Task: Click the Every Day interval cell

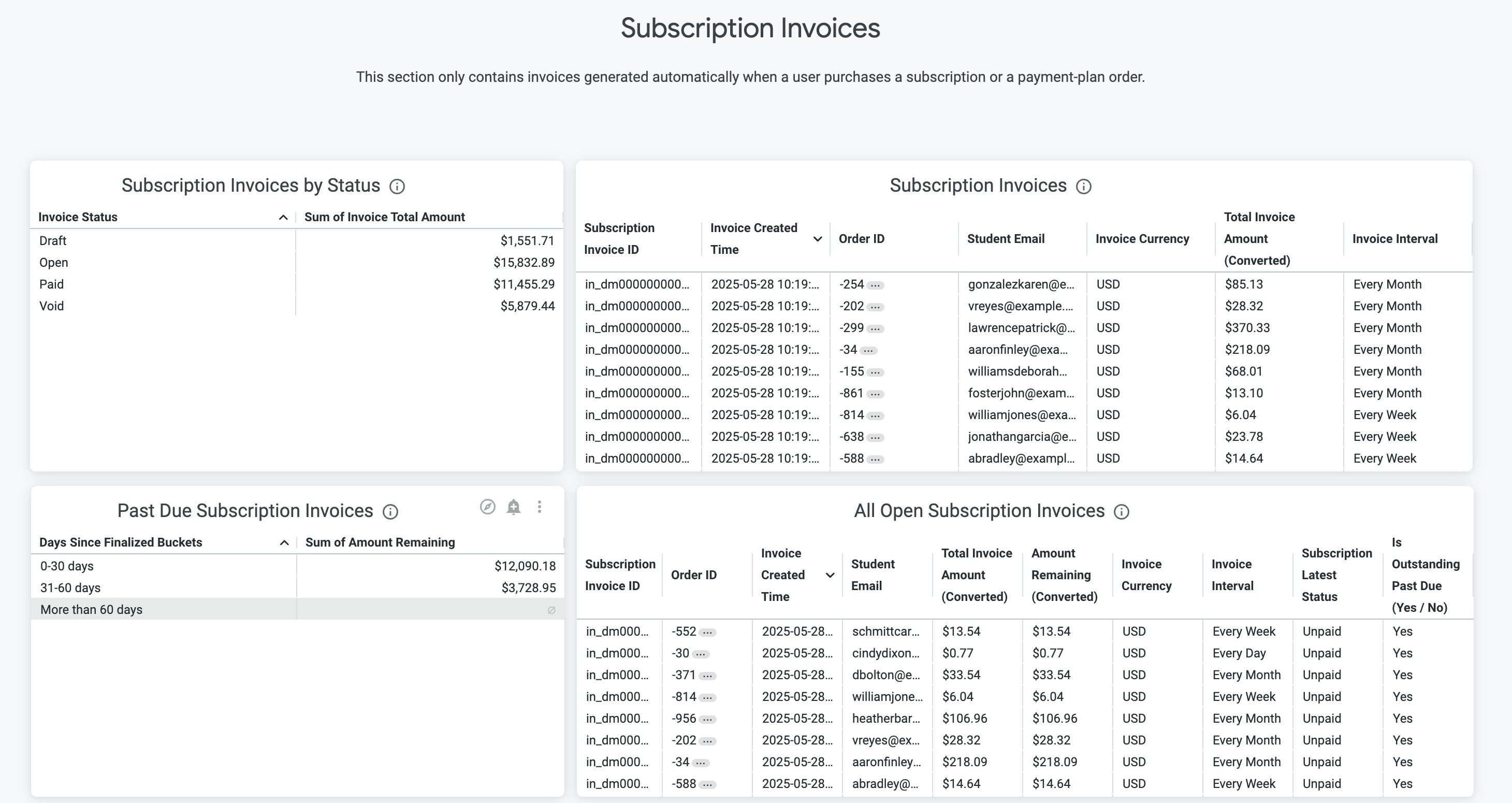Action: pos(1239,653)
